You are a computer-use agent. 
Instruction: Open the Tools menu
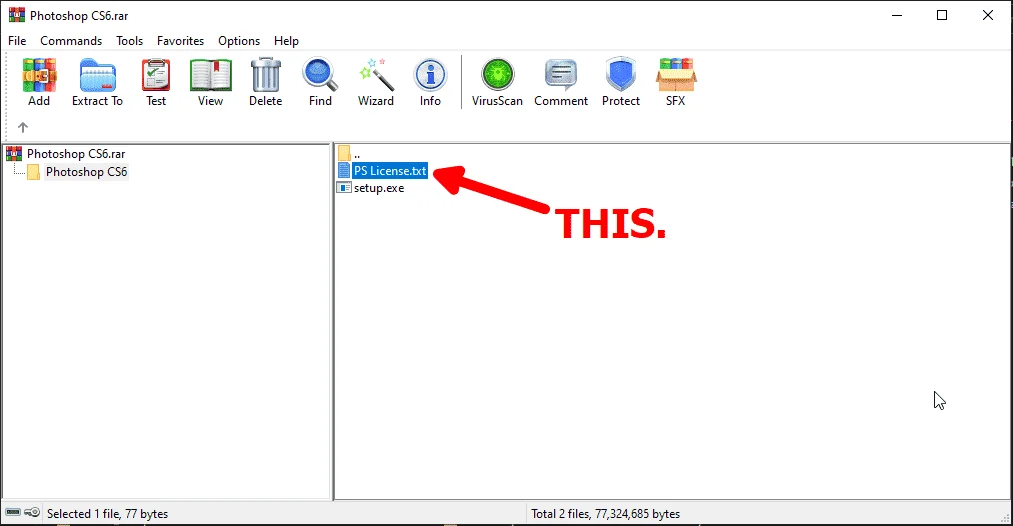129,41
